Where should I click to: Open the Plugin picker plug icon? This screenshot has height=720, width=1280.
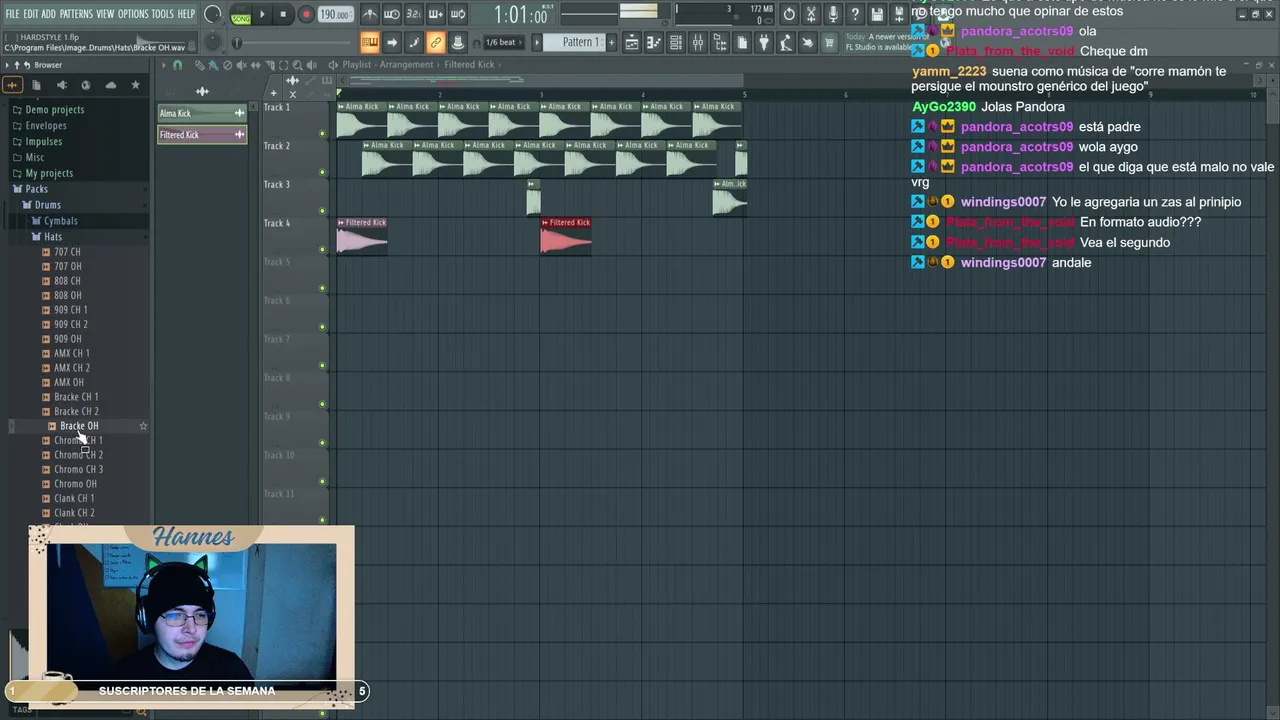coord(764,43)
